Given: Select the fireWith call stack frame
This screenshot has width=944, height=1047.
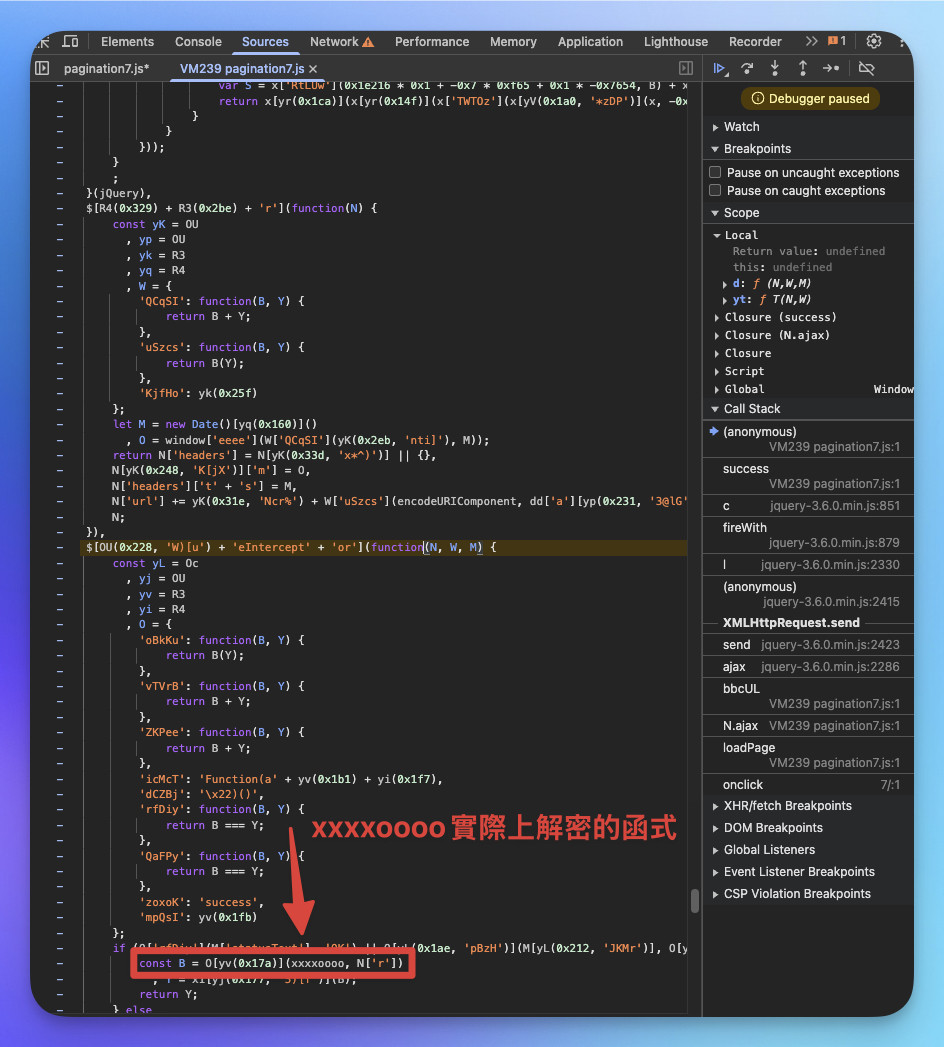Looking at the screenshot, I should pos(808,535).
